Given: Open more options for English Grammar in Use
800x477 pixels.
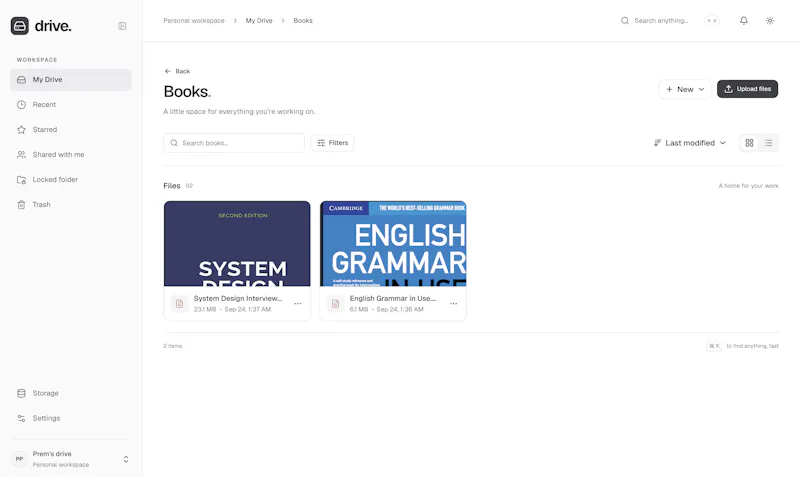Looking at the screenshot, I should pyautogui.click(x=454, y=304).
